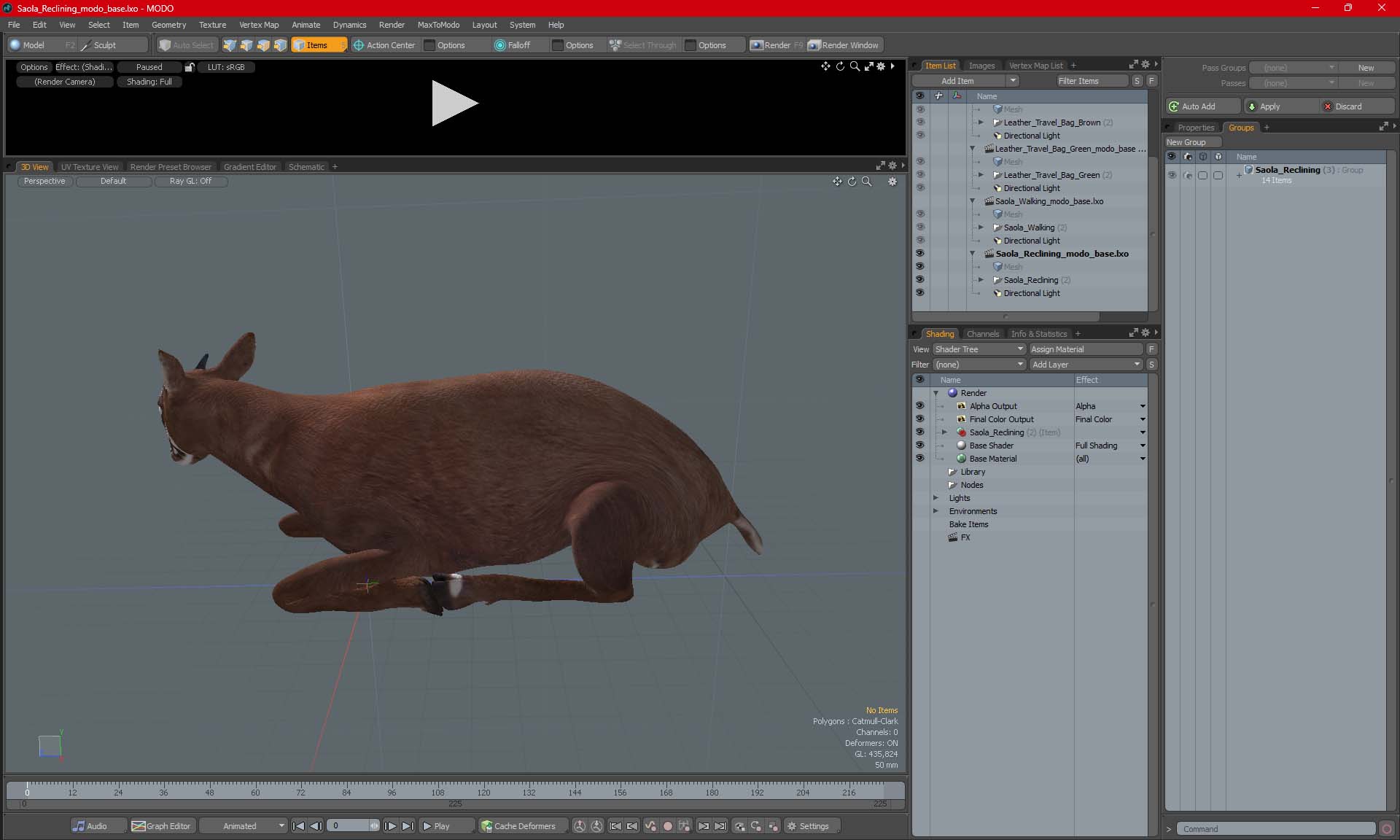Go to last frame
This screenshot has height=840, width=1400.
tap(408, 826)
